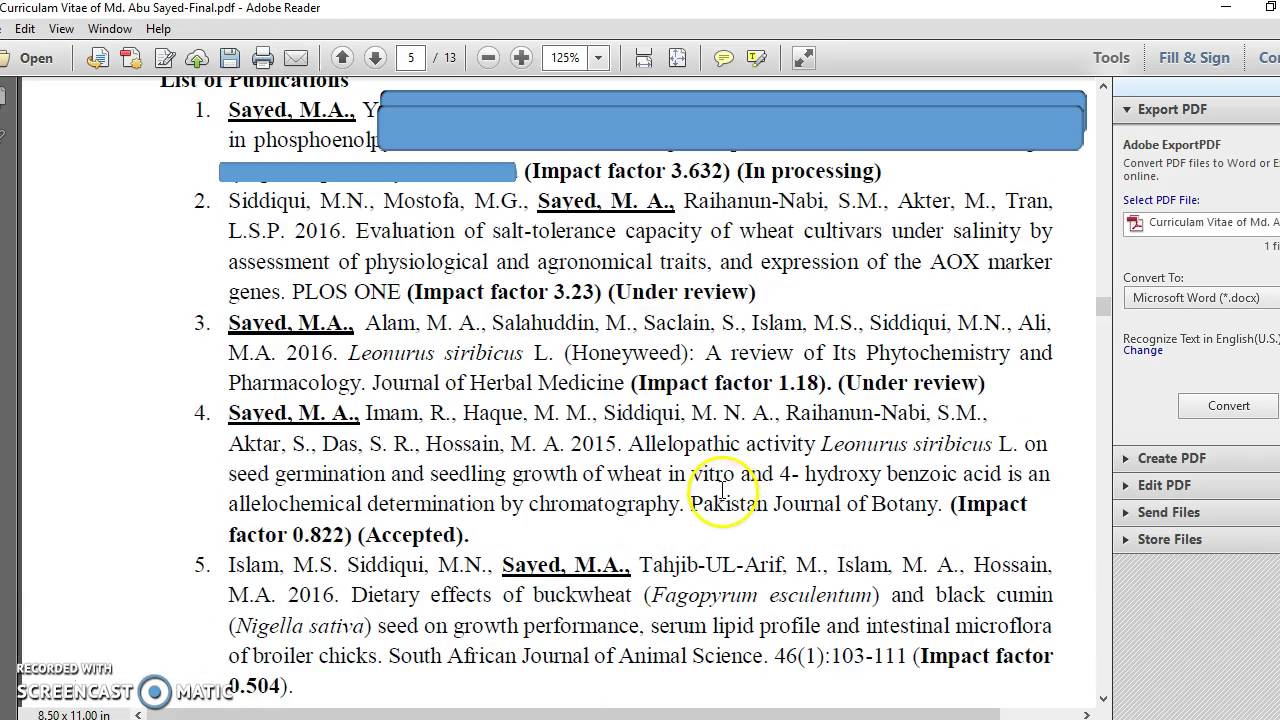
Task: Open the View menu
Action: coord(61,29)
